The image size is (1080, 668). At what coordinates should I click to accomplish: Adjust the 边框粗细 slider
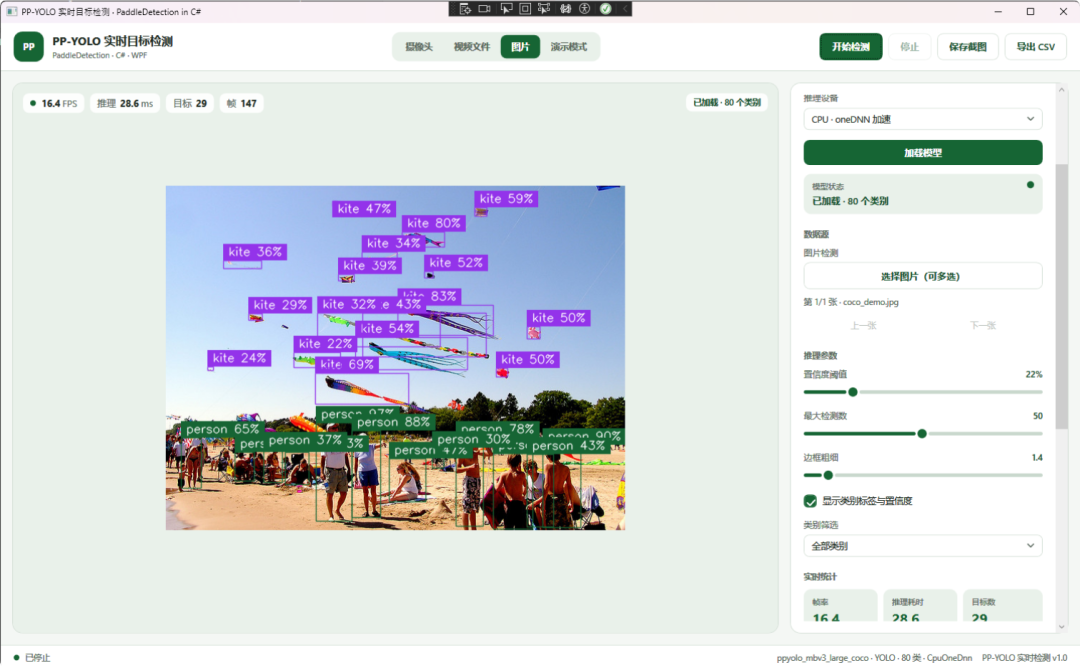click(x=923, y=475)
